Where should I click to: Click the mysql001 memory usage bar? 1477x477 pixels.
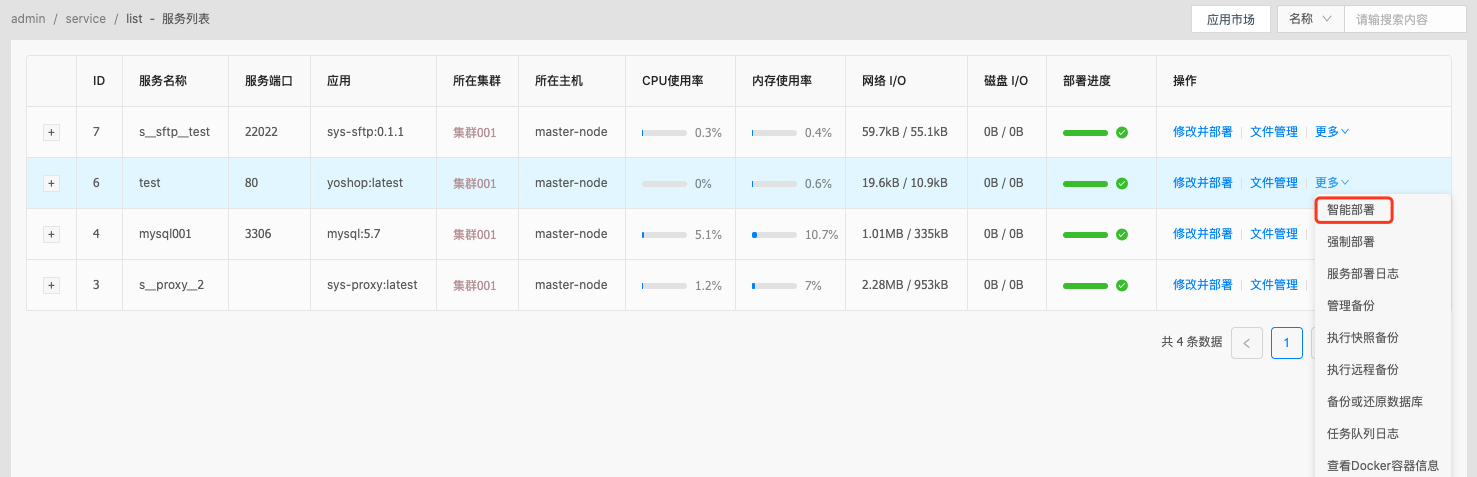click(774, 235)
